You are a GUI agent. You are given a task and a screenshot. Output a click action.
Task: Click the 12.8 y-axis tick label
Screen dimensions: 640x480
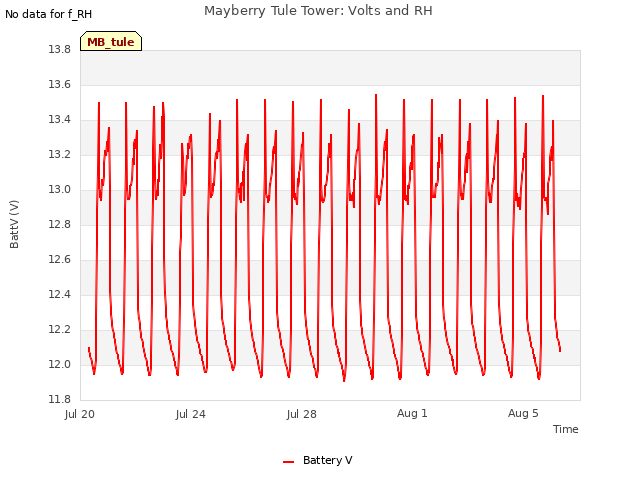coord(60,224)
